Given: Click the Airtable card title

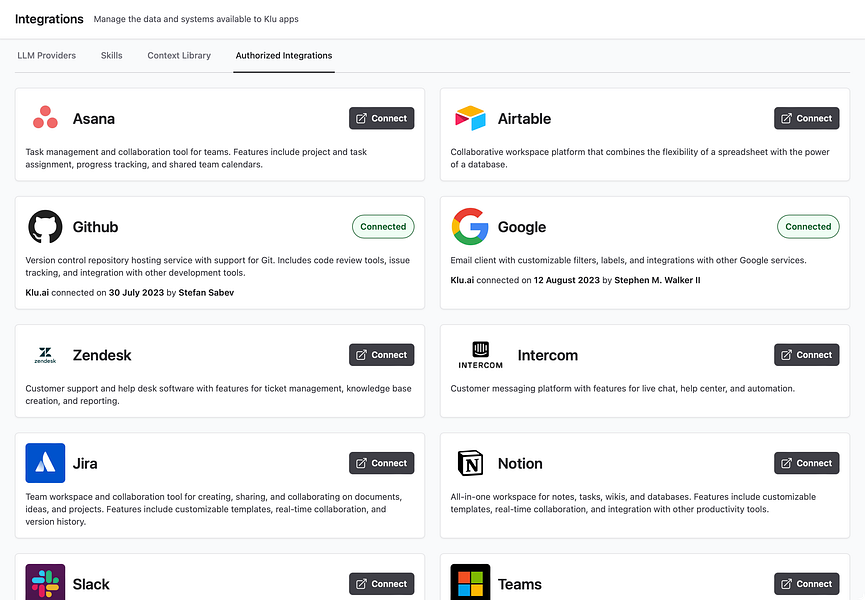Looking at the screenshot, I should tap(524, 119).
